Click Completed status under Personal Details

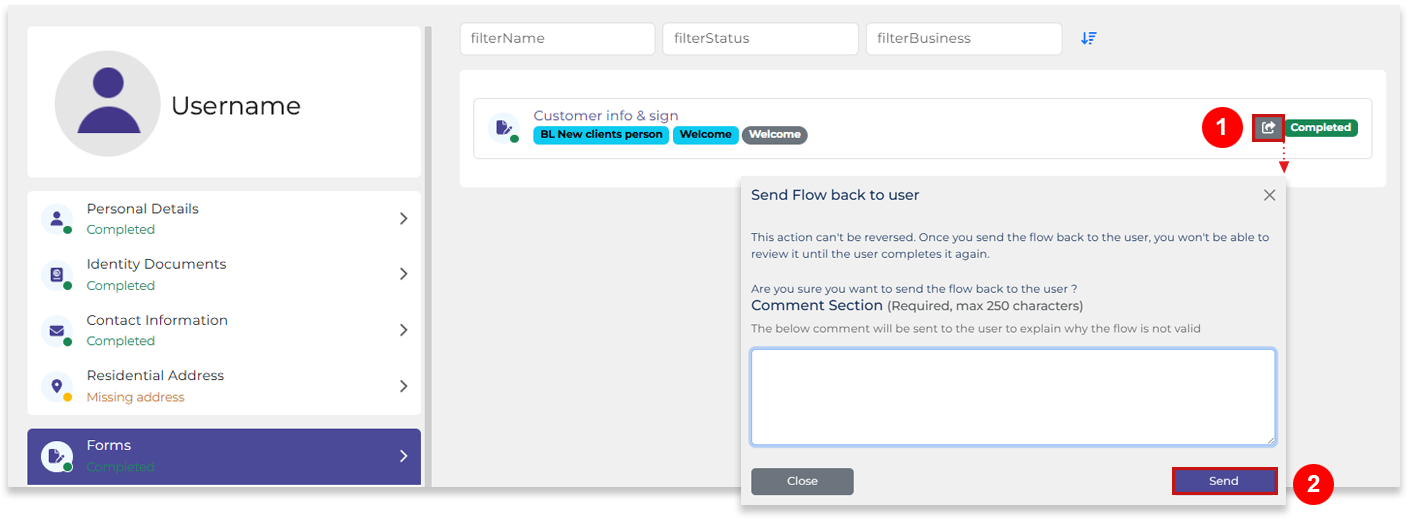click(x=121, y=230)
